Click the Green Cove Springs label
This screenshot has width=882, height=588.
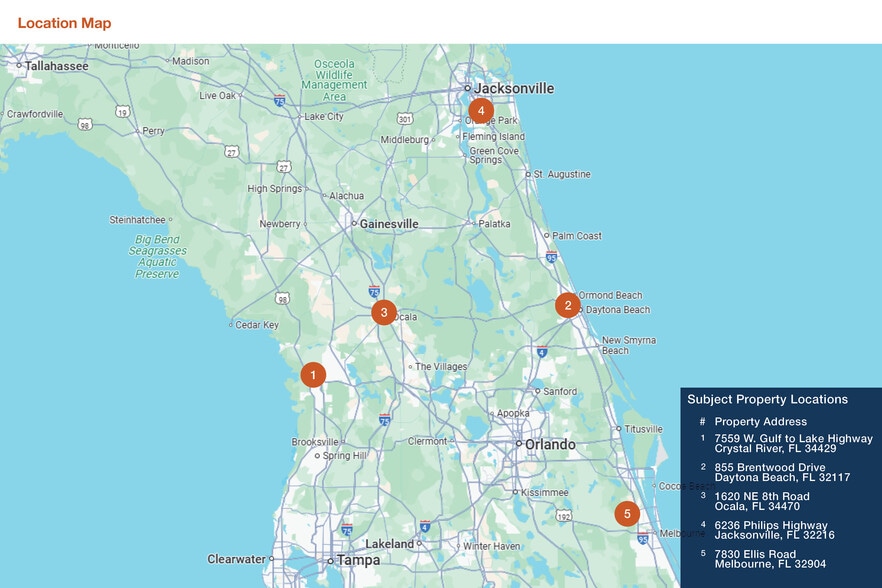point(494,155)
